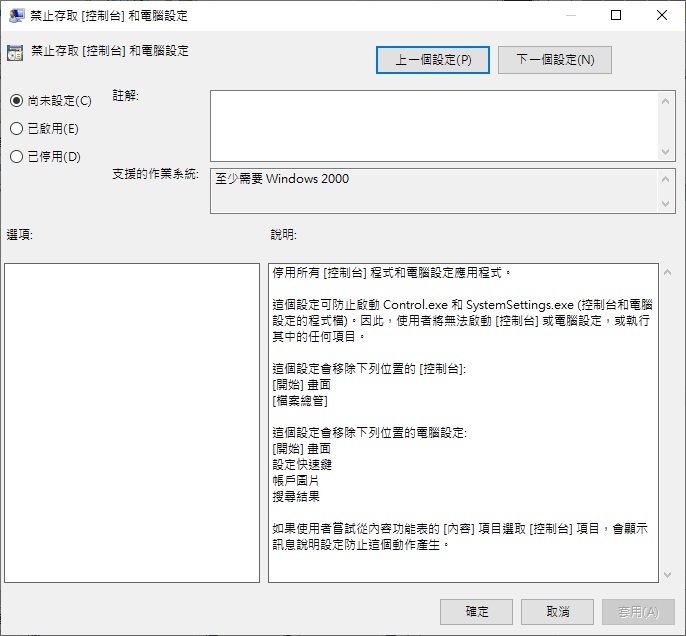The width and height of the screenshot is (686, 636).
Task: Click down arrow in 支援的作業系統 box
Action: (x=665, y=204)
